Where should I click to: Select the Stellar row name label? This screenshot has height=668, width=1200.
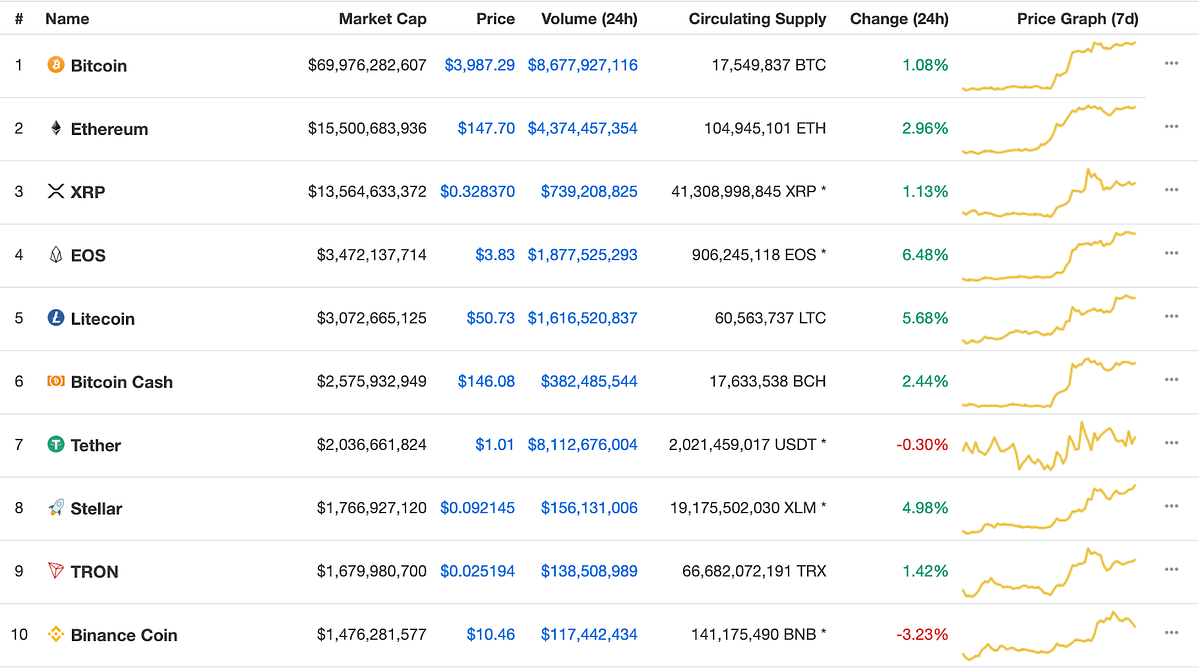(96, 508)
